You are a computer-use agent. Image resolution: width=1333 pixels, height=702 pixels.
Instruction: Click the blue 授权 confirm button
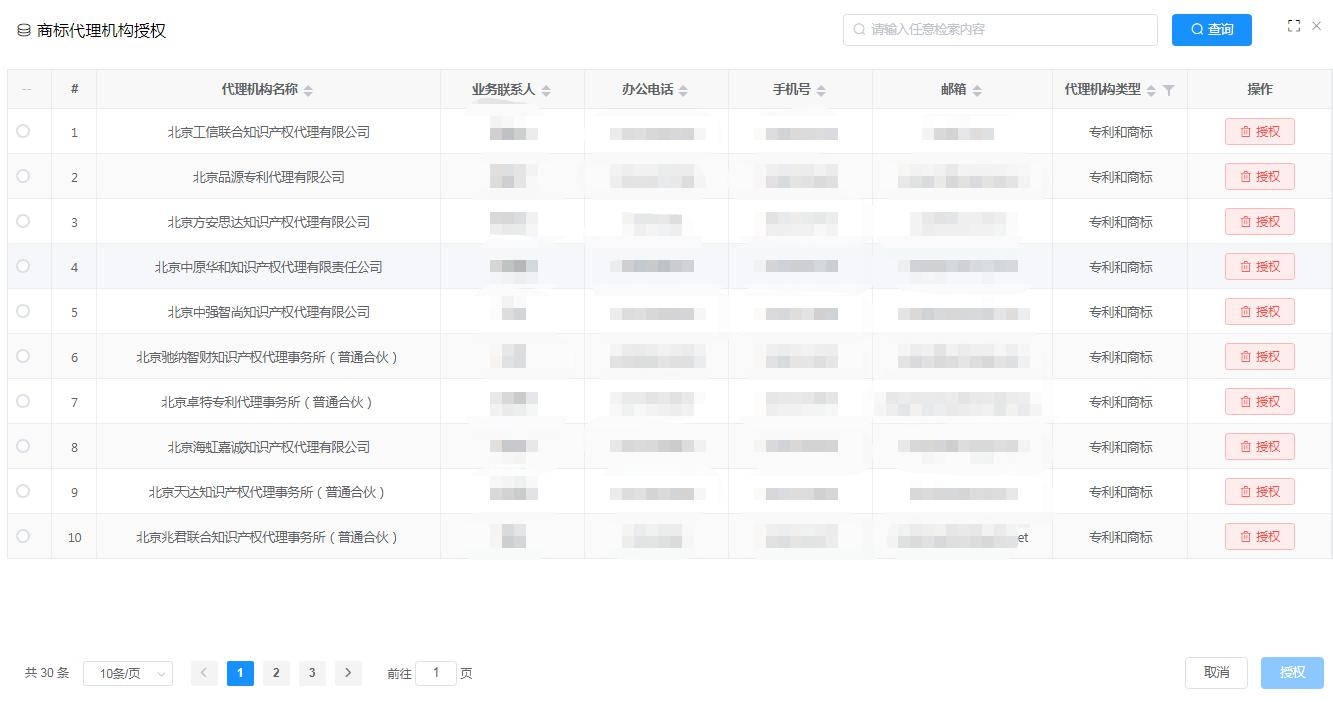[x=1292, y=672]
